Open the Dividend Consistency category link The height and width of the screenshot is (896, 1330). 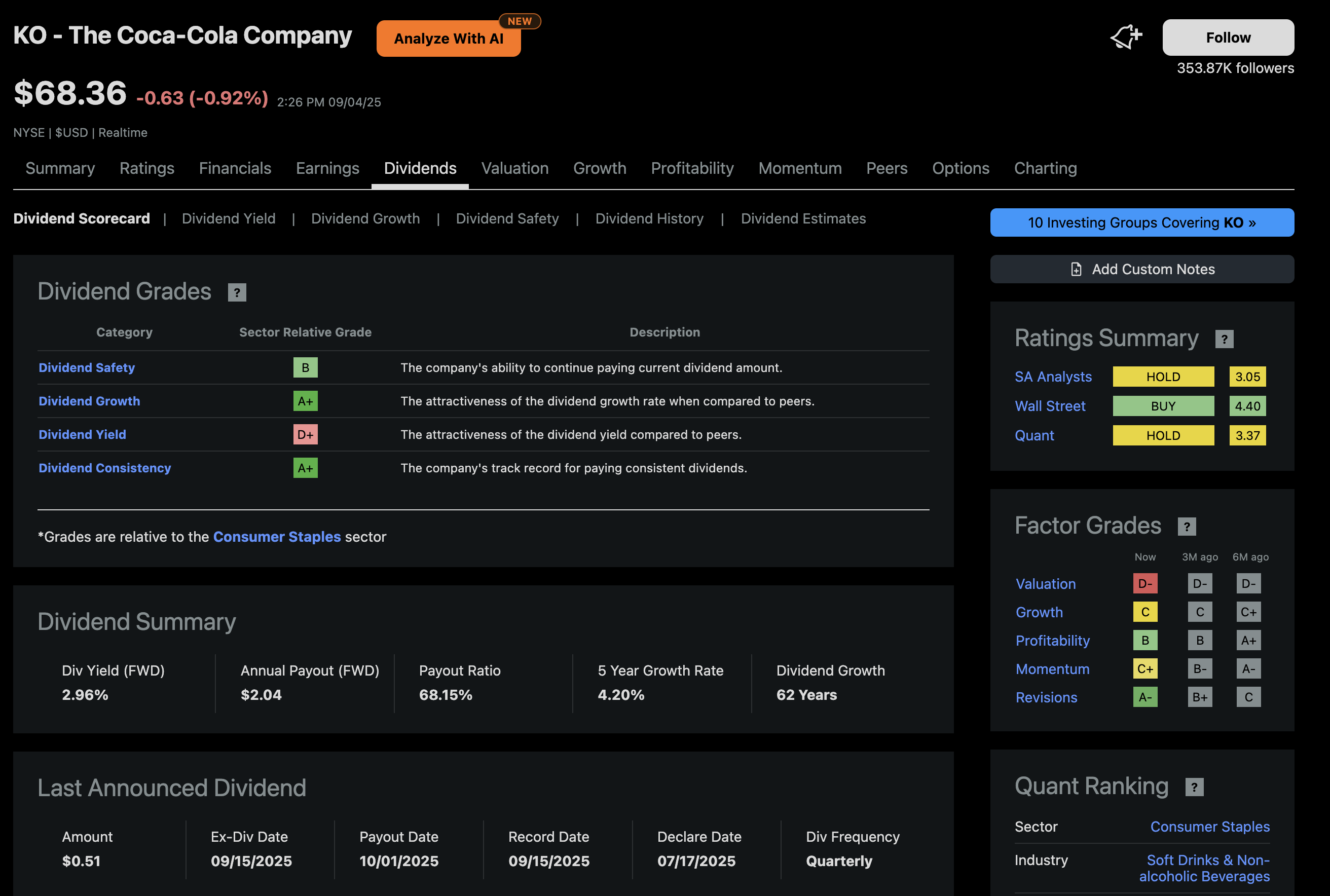[x=104, y=468]
